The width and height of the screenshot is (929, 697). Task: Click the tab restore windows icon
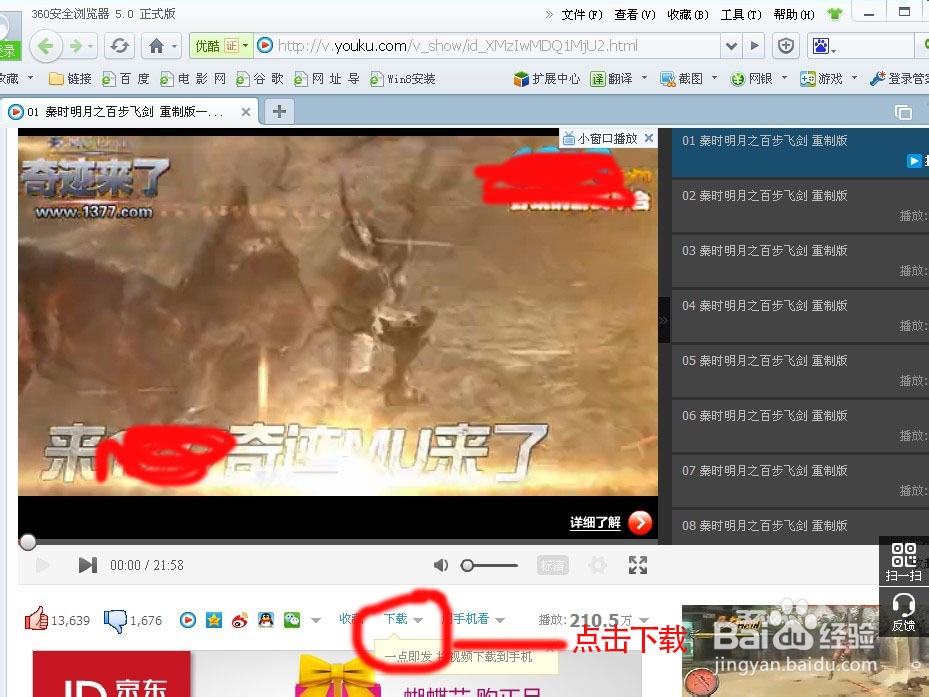click(x=903, y=112)
